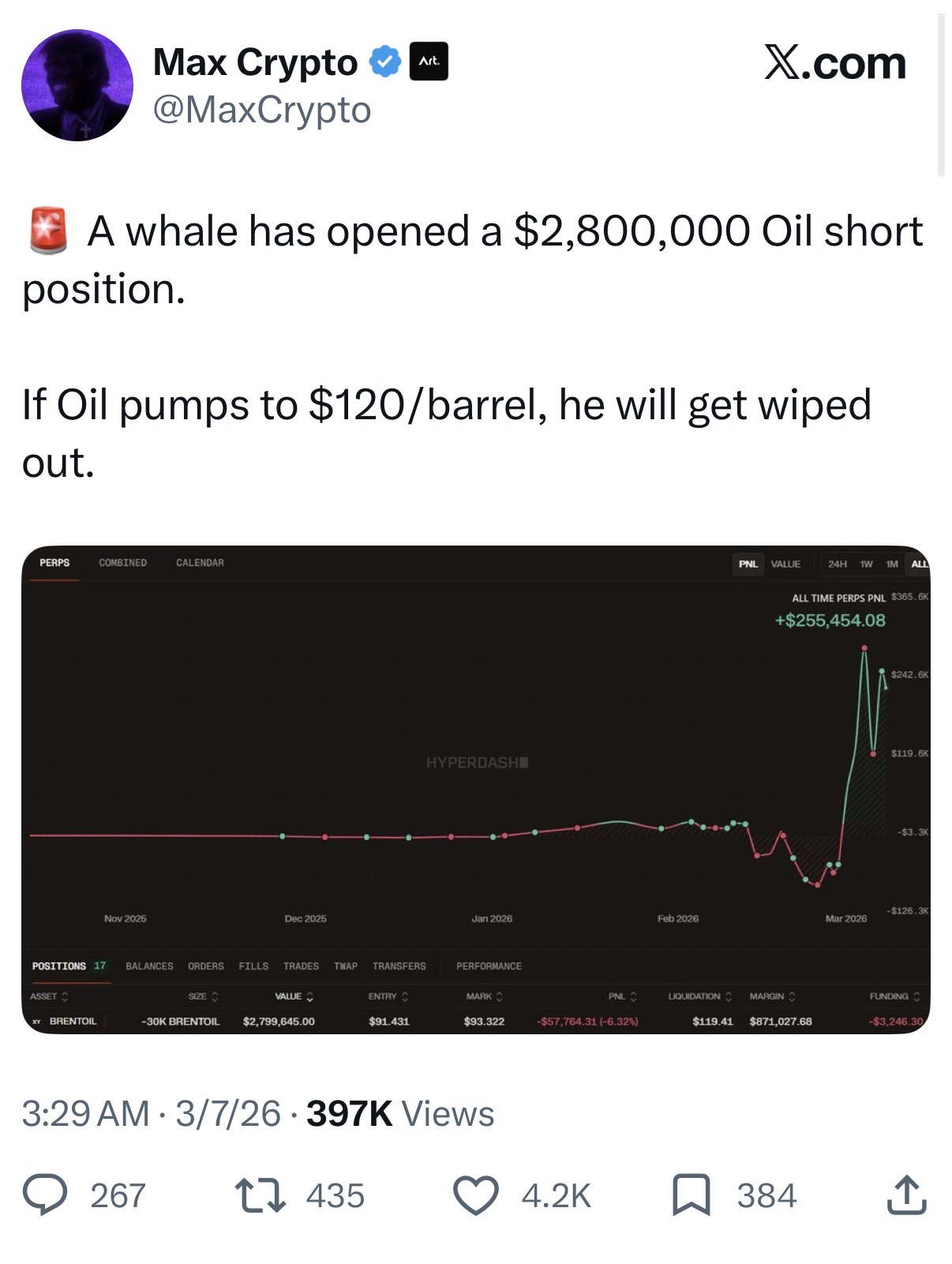This screenshot has height=1264, width=952.
Task: Click the @MaxCrypto handle link
Action: pos(262,111)
